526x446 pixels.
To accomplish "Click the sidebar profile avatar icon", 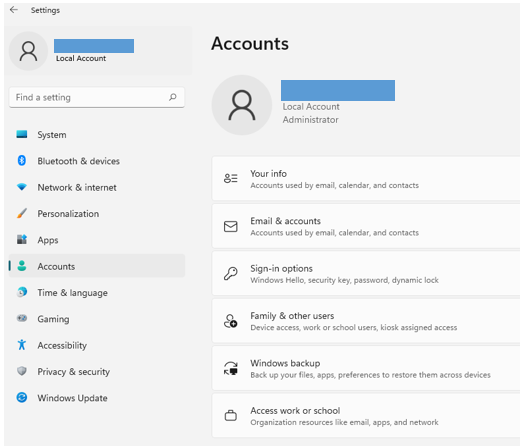I will [28, 51].
